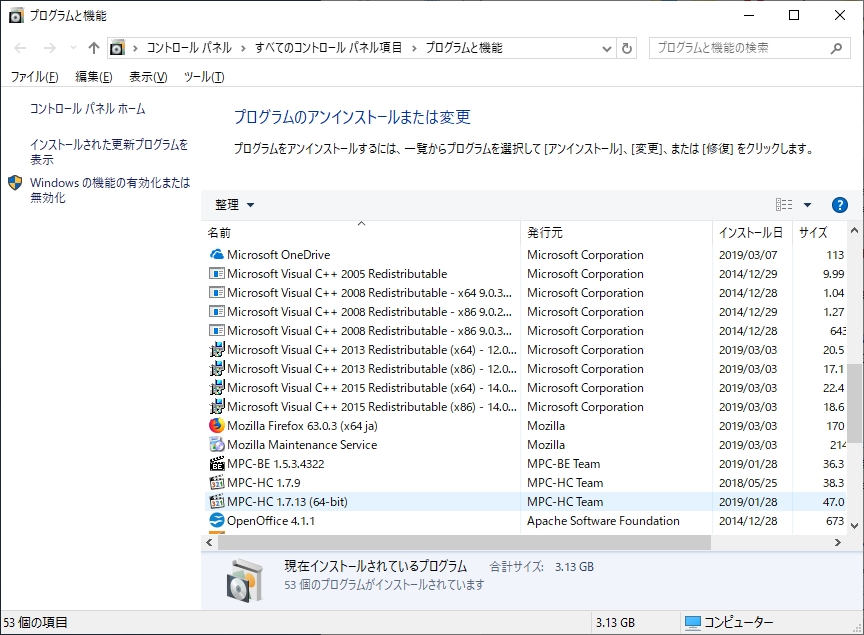Click the Visual C++ 2013 (x64) installer icon
This screenshot has height=635, width=864.
[217, 350]
